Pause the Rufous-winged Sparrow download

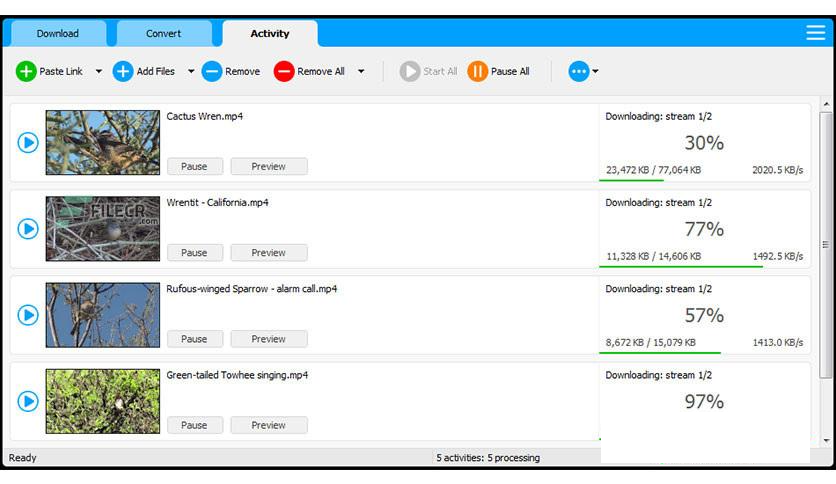tap(195, 339)
